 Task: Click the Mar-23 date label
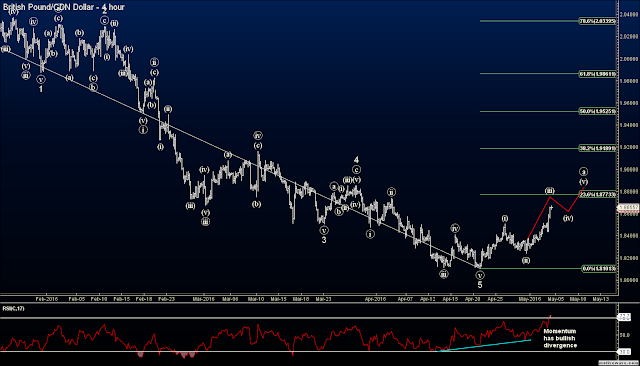point(323,299)
